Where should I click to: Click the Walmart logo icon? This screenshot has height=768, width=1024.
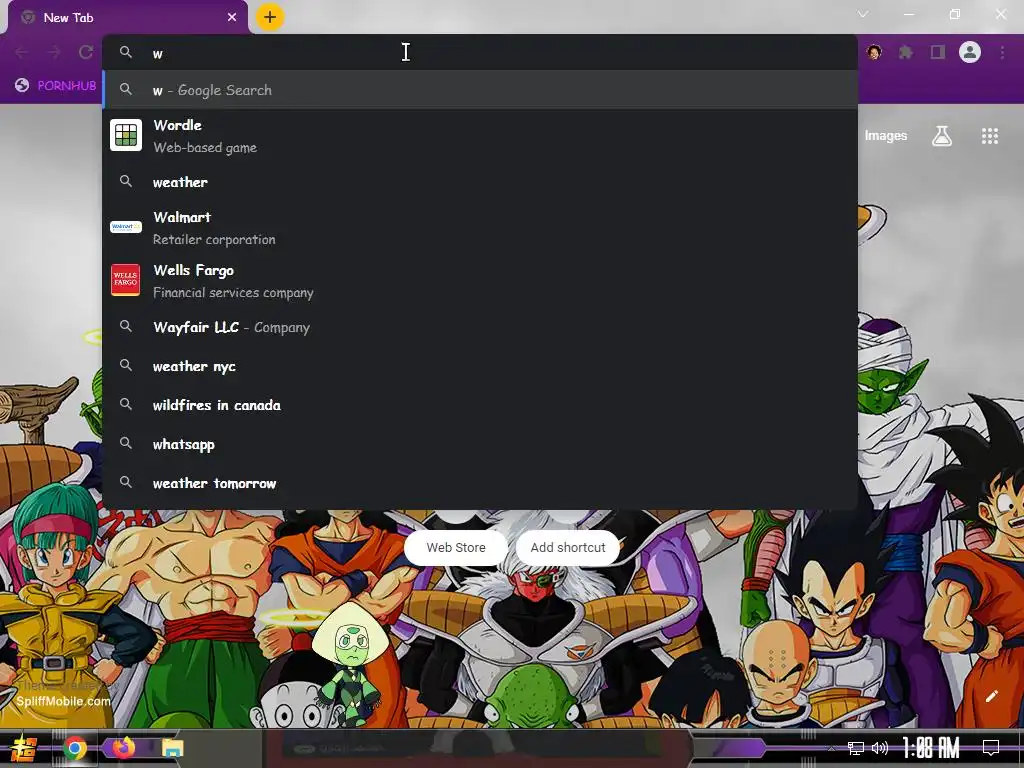click(x=126, y=227)
